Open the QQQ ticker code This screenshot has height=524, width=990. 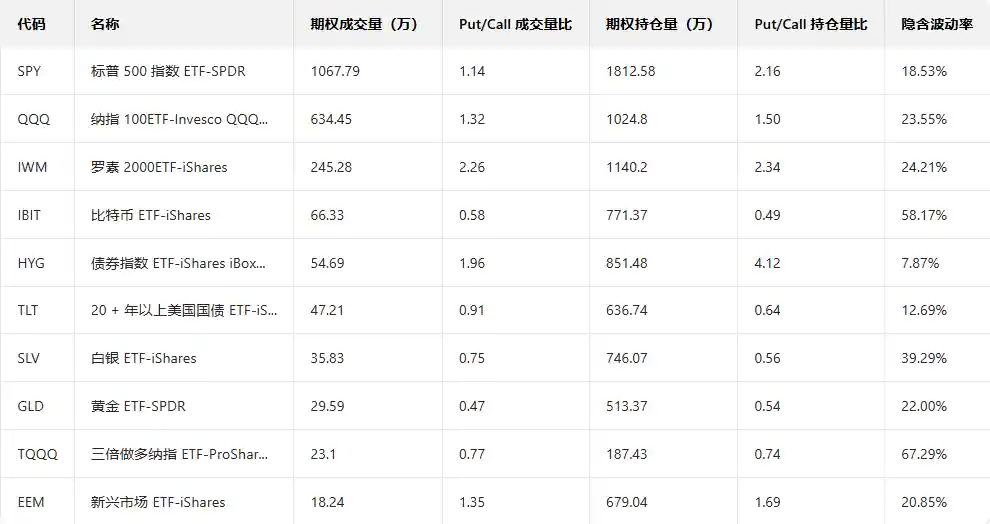click(33, 119)
